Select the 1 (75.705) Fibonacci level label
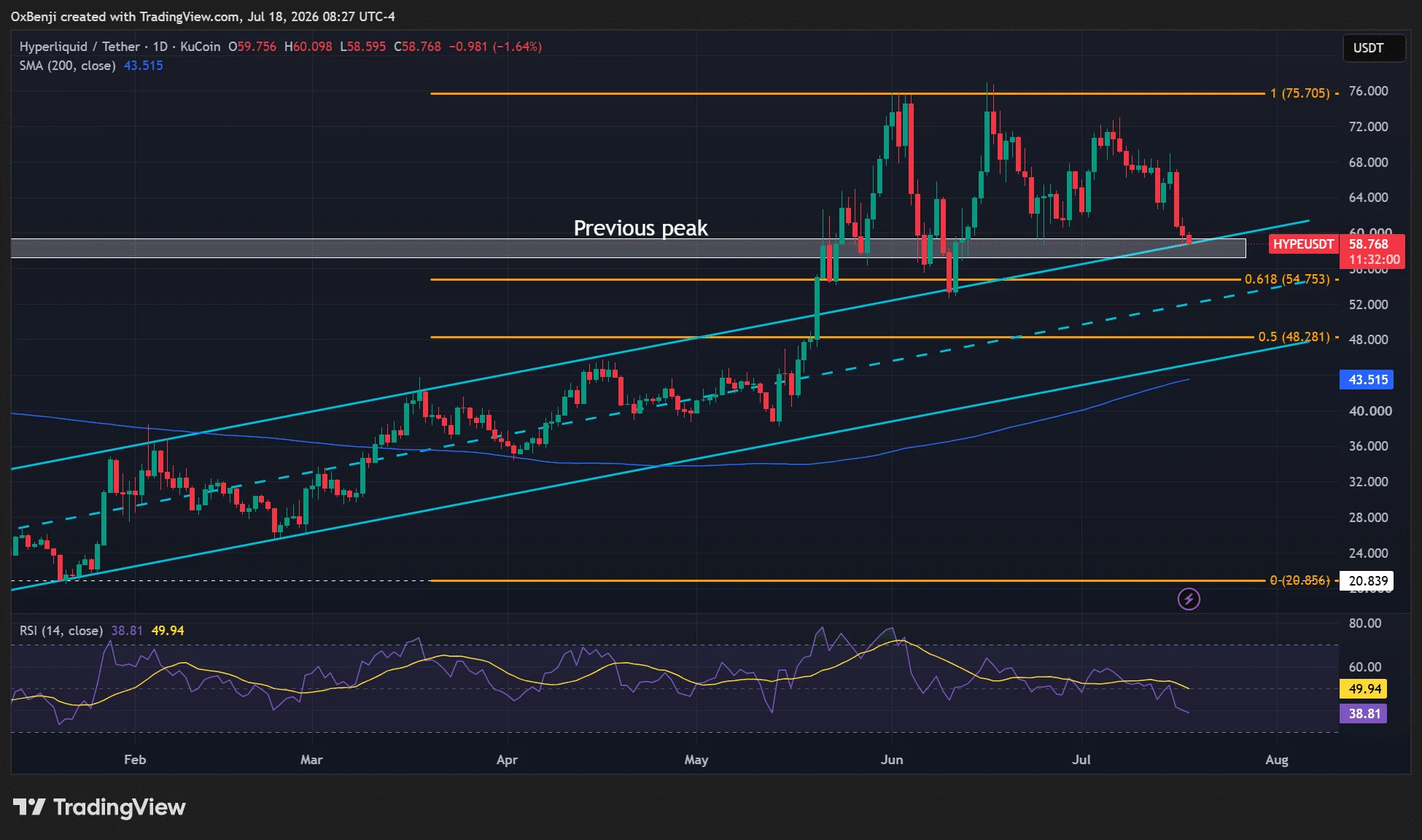The width and height of the screenshot is (1422, 840). (1299, 93)
